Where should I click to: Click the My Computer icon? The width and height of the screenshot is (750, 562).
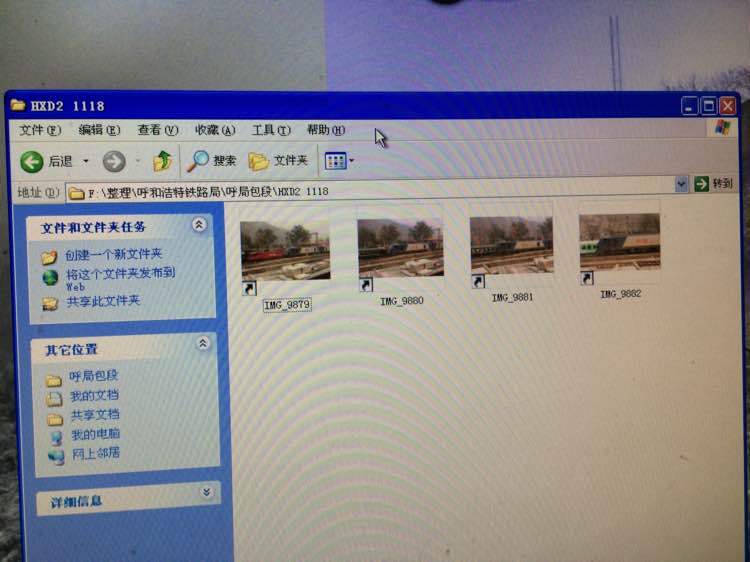click(x=56, y=438)
